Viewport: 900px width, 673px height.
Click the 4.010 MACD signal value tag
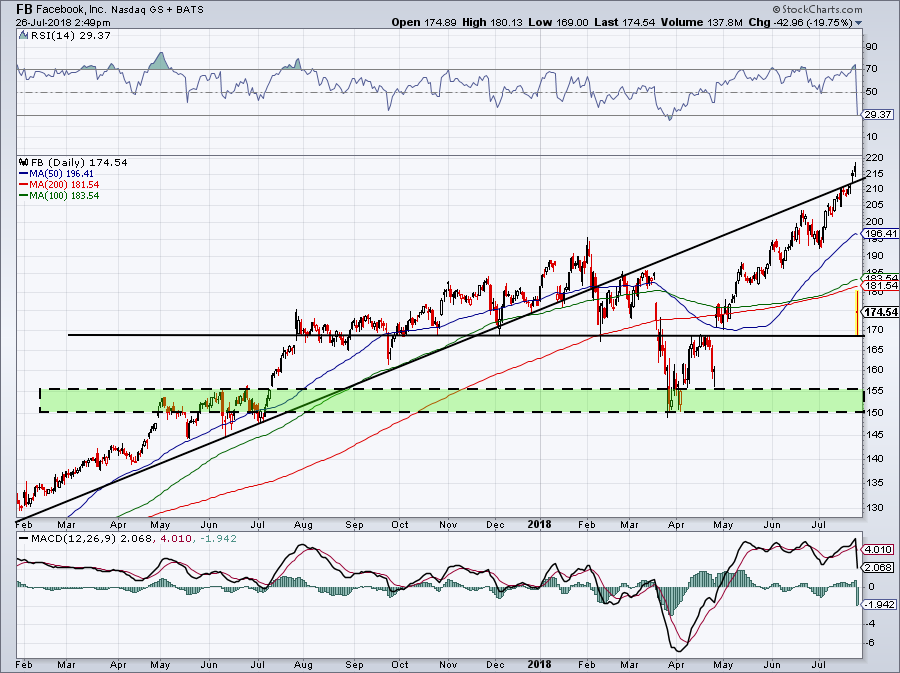click(878, 550)
